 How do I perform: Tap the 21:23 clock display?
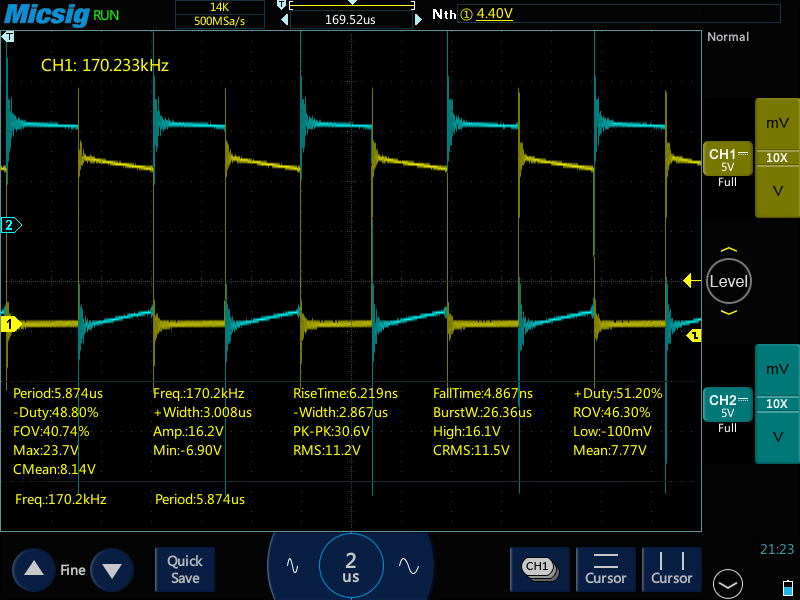point(777,549)
